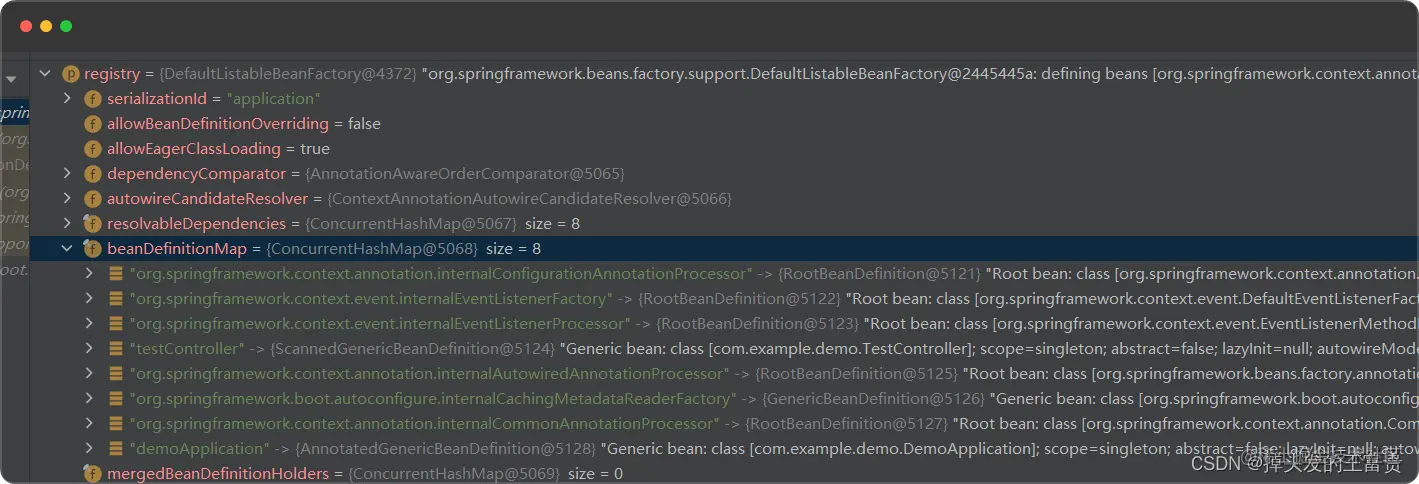Screen dimensions: 1419x484
Task: Click the internalEventListenerProcessor entry icon
Action: (x=116, y=324)
